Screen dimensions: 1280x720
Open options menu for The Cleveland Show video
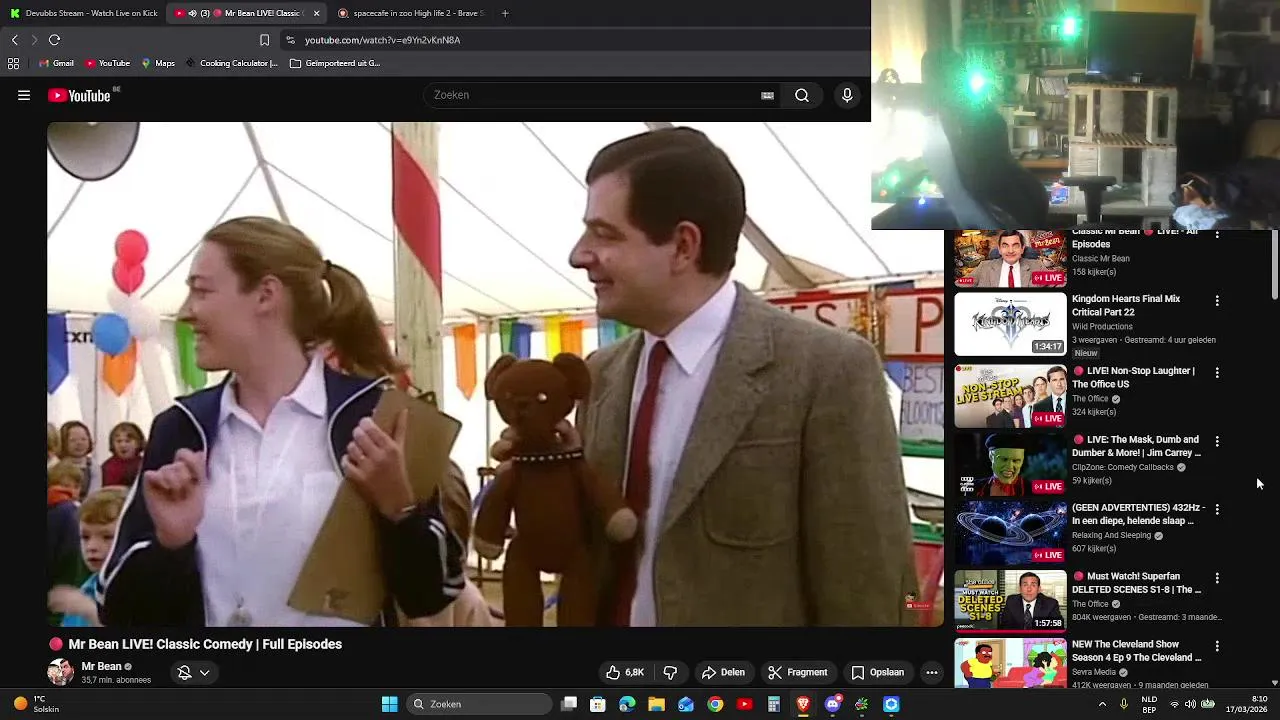[1217, 646]
